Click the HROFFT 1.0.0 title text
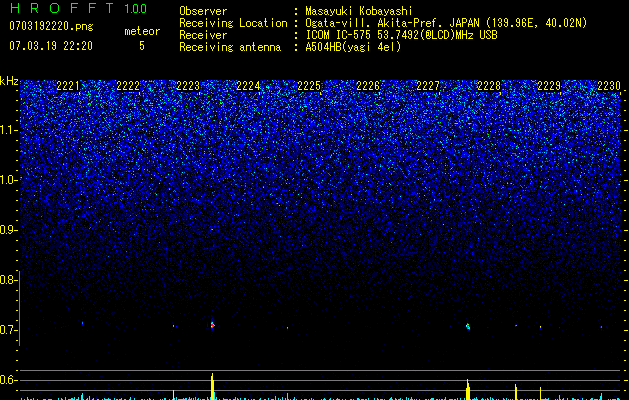This screenshot has height=400, width=629. click(x=78, y=8)
